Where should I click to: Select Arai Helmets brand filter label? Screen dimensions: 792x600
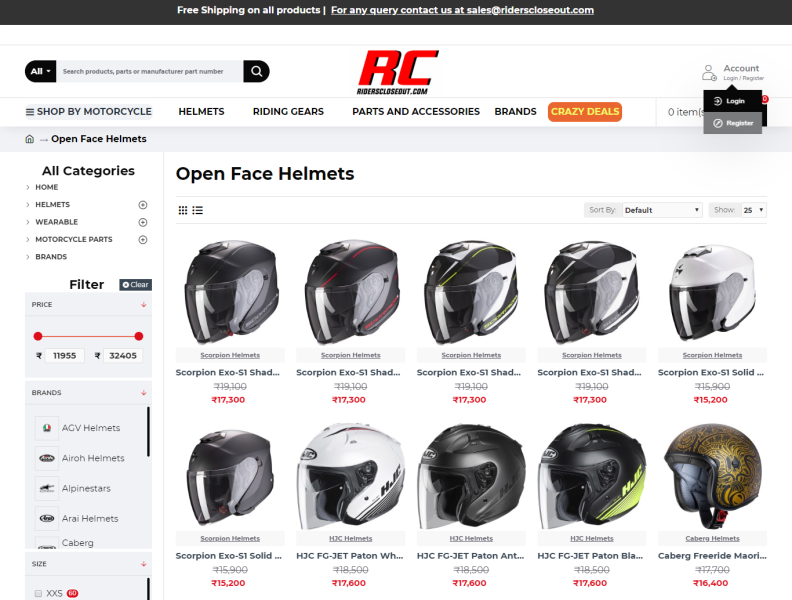90,519
